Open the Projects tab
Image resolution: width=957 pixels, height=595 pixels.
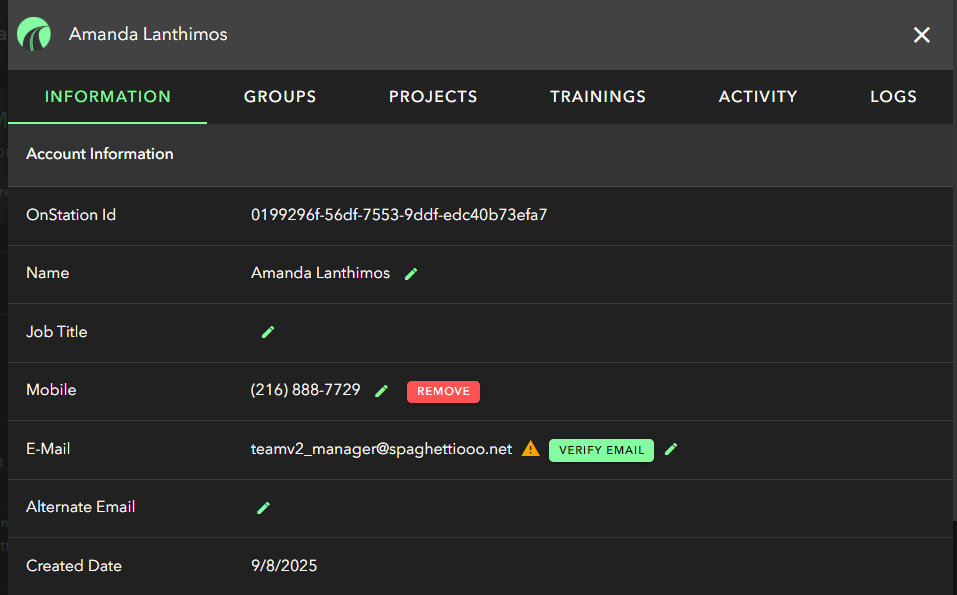433,97
